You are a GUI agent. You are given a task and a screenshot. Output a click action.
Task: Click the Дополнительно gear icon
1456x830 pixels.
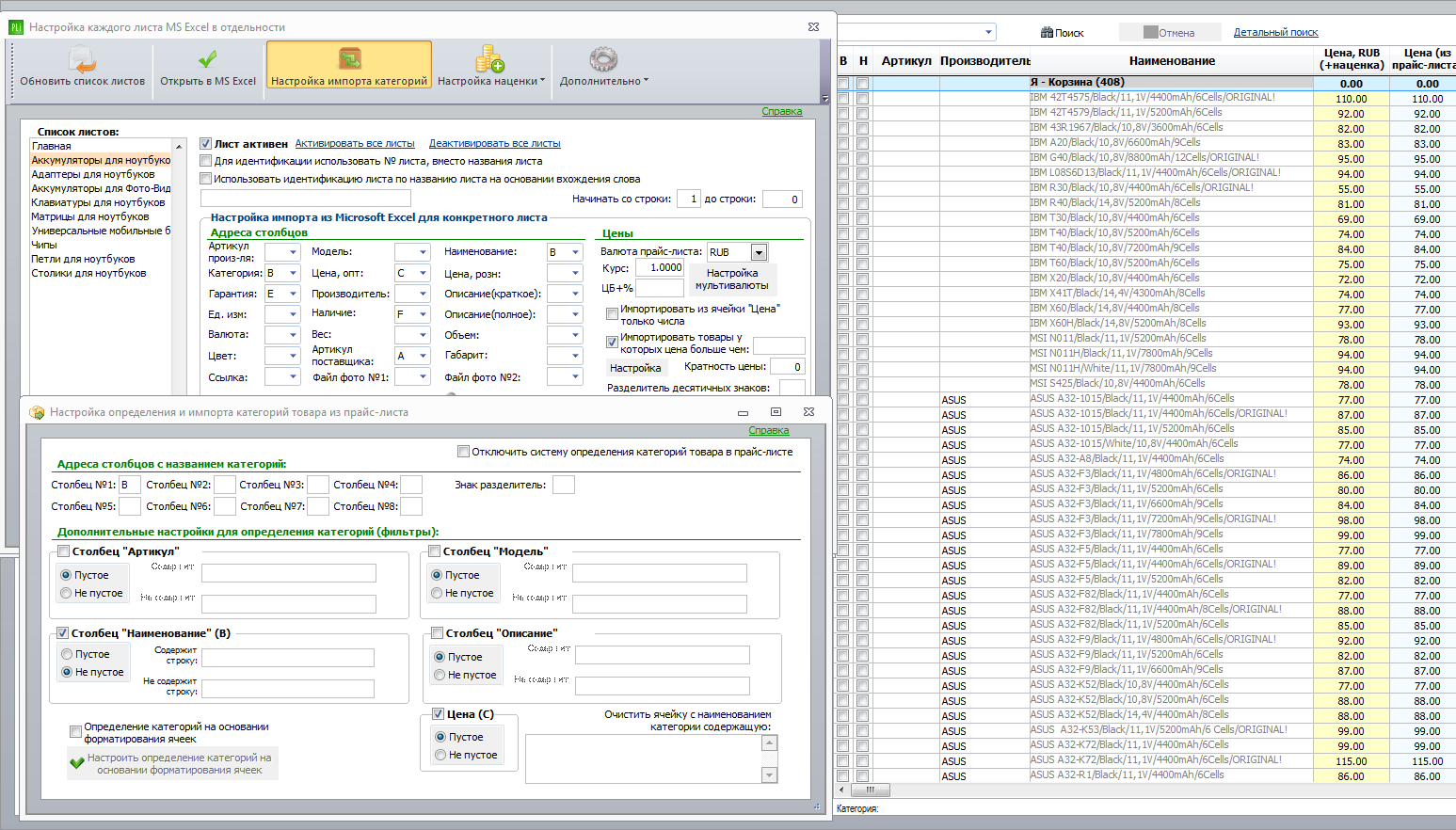click(x=603, y=59)
